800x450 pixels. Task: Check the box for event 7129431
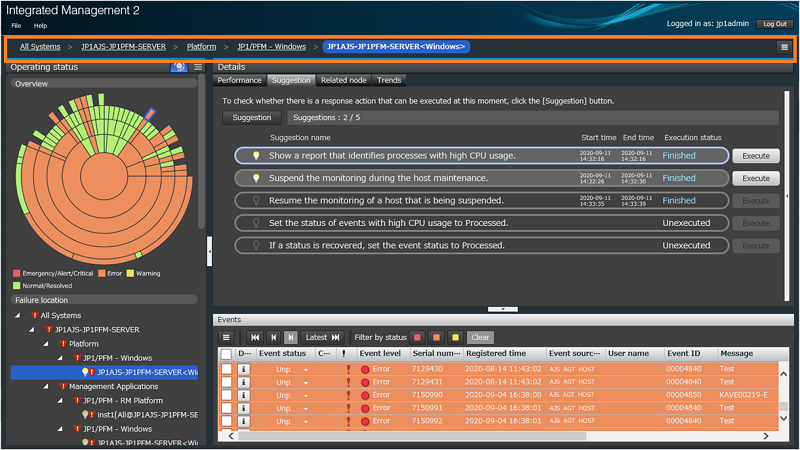point(227,382)
